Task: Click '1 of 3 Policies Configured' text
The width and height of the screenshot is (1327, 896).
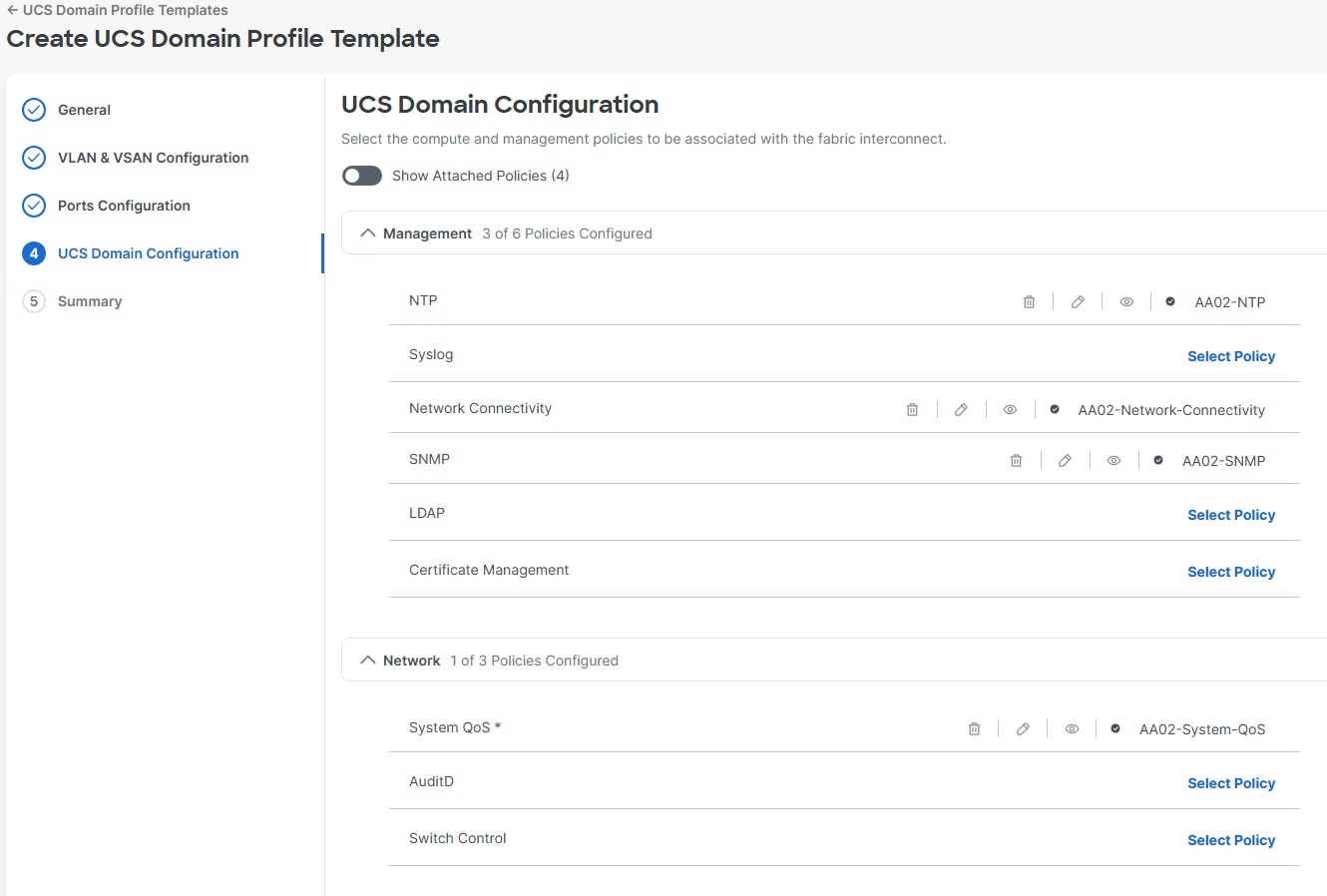Action: click(534, 661)
